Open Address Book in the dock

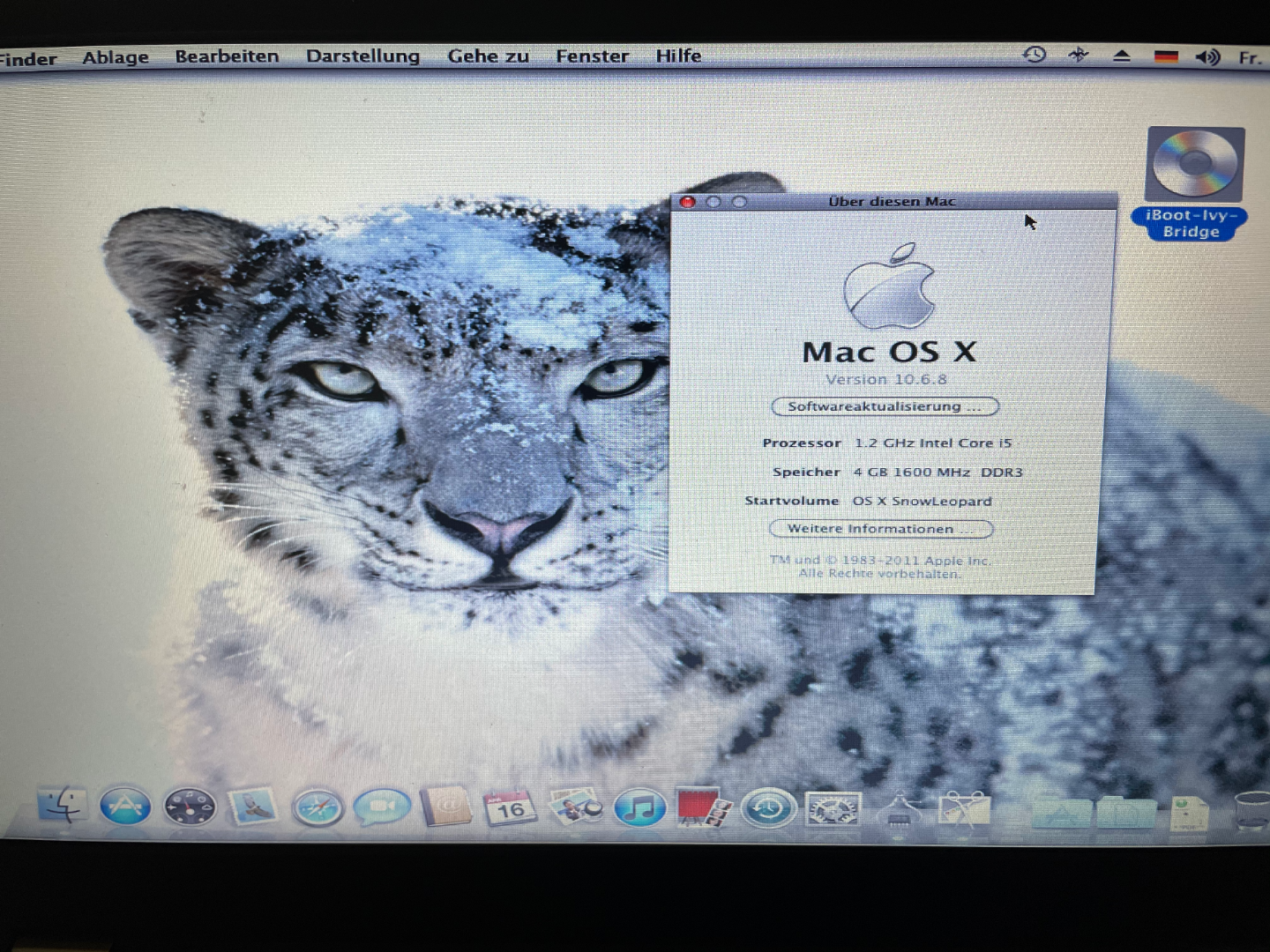click(446, 807)
